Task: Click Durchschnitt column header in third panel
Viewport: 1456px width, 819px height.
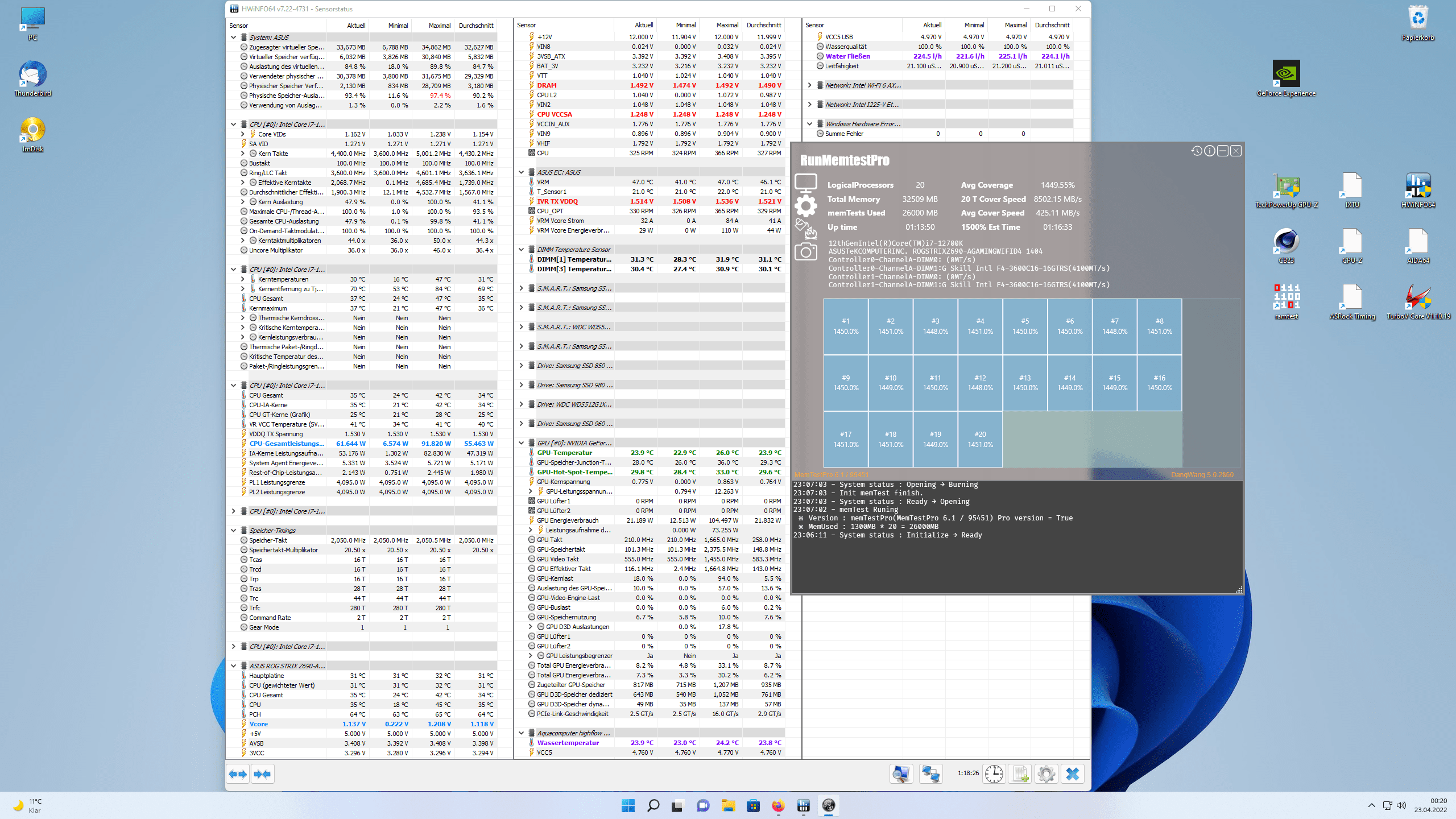Action: tap(1052, 25)
